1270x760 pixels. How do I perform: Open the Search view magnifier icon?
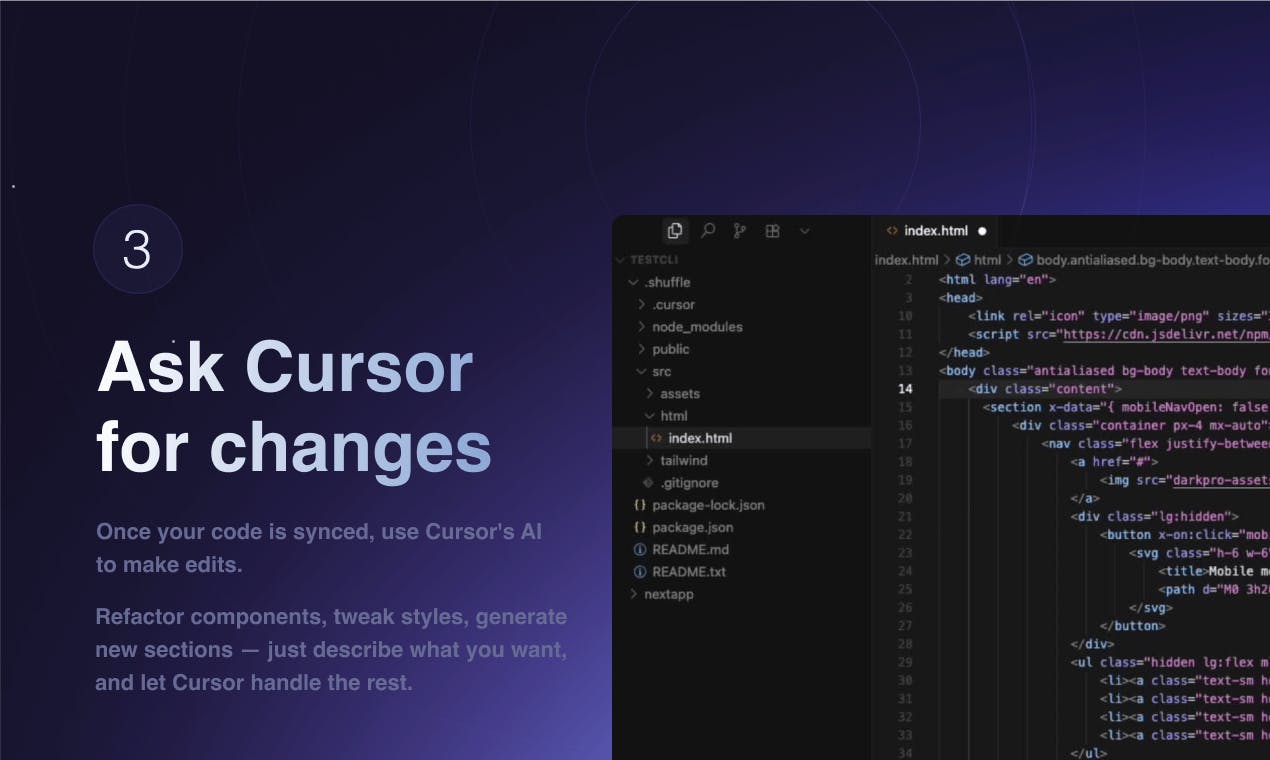click(708, 231)
